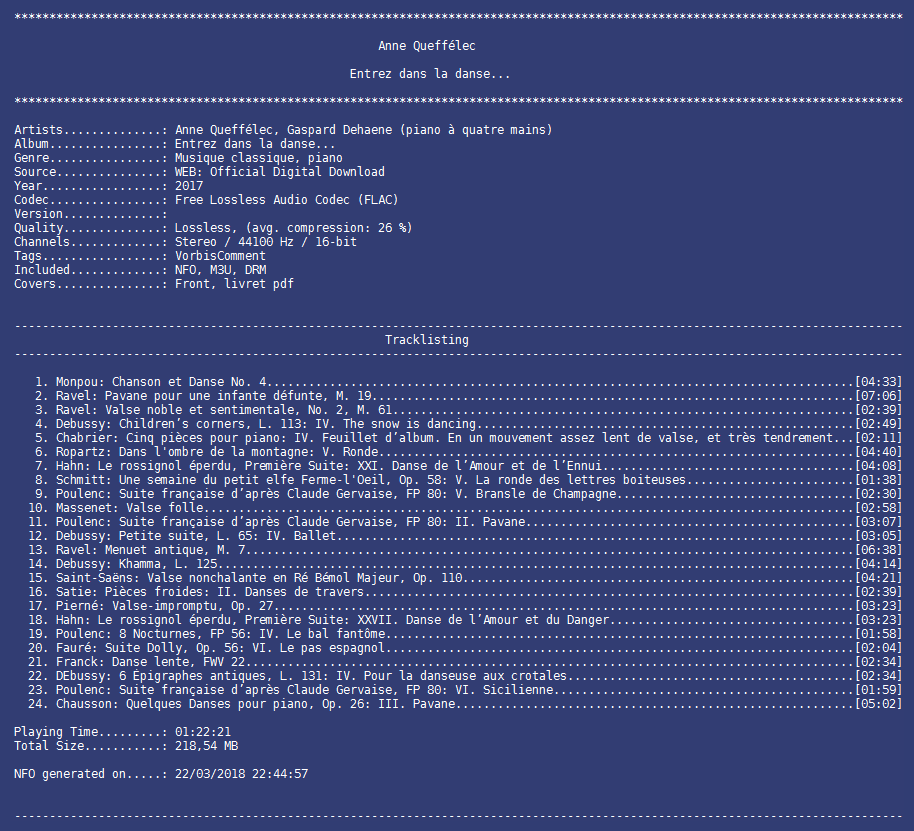Viewport: 914px width, 831px height.
Task: Click the 'Tracklisting' section heading
Action: coord(427,340)
